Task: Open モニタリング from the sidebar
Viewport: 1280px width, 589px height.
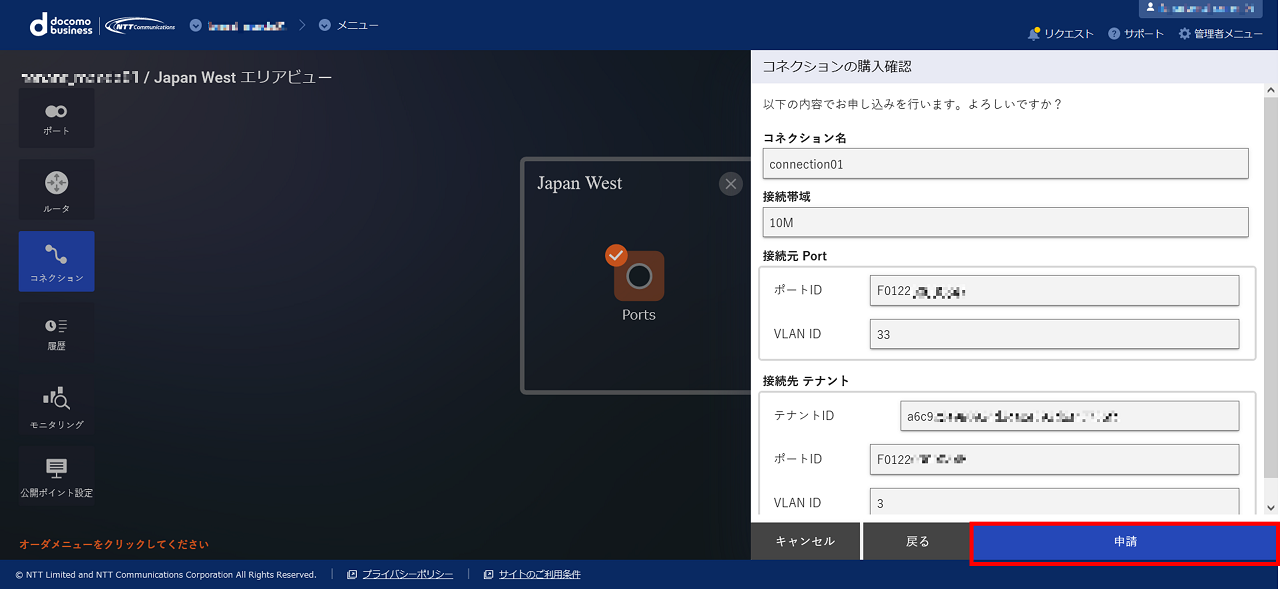Action: coord(56,405)
